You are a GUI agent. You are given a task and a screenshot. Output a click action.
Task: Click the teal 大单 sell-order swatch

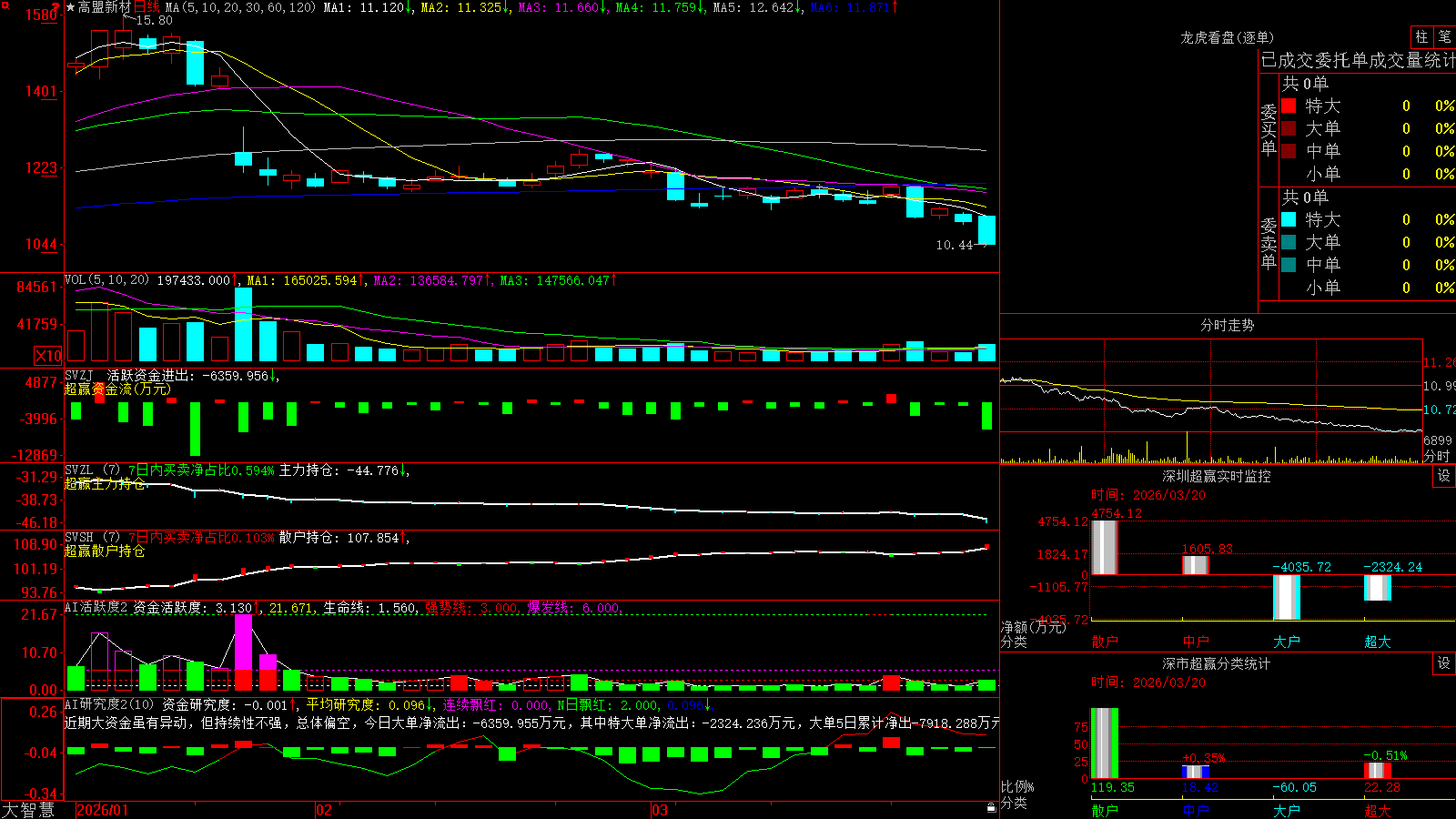[x=1289, y=242]
